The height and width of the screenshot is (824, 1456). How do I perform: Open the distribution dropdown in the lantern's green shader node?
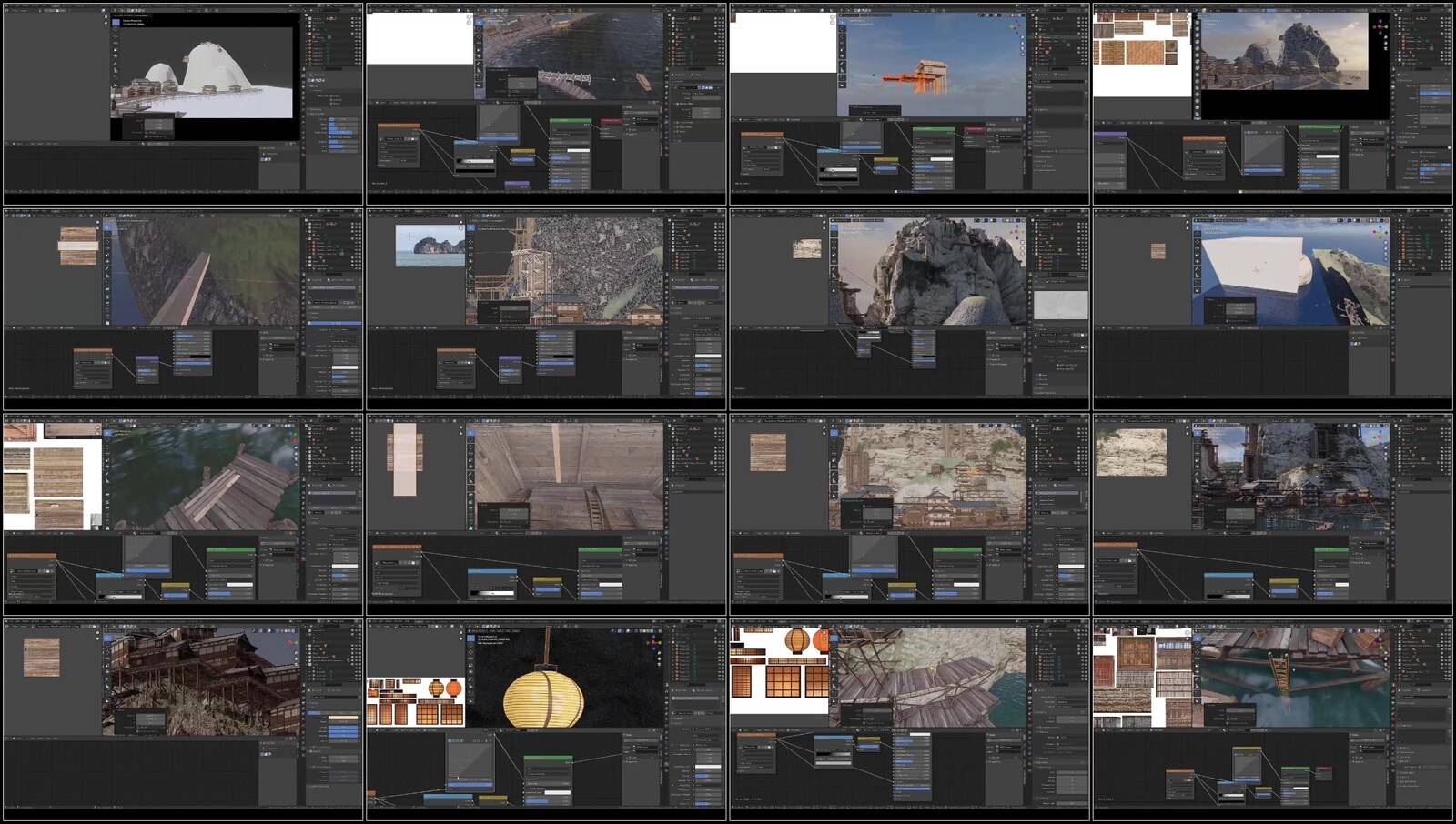click(x=547, y=767)
